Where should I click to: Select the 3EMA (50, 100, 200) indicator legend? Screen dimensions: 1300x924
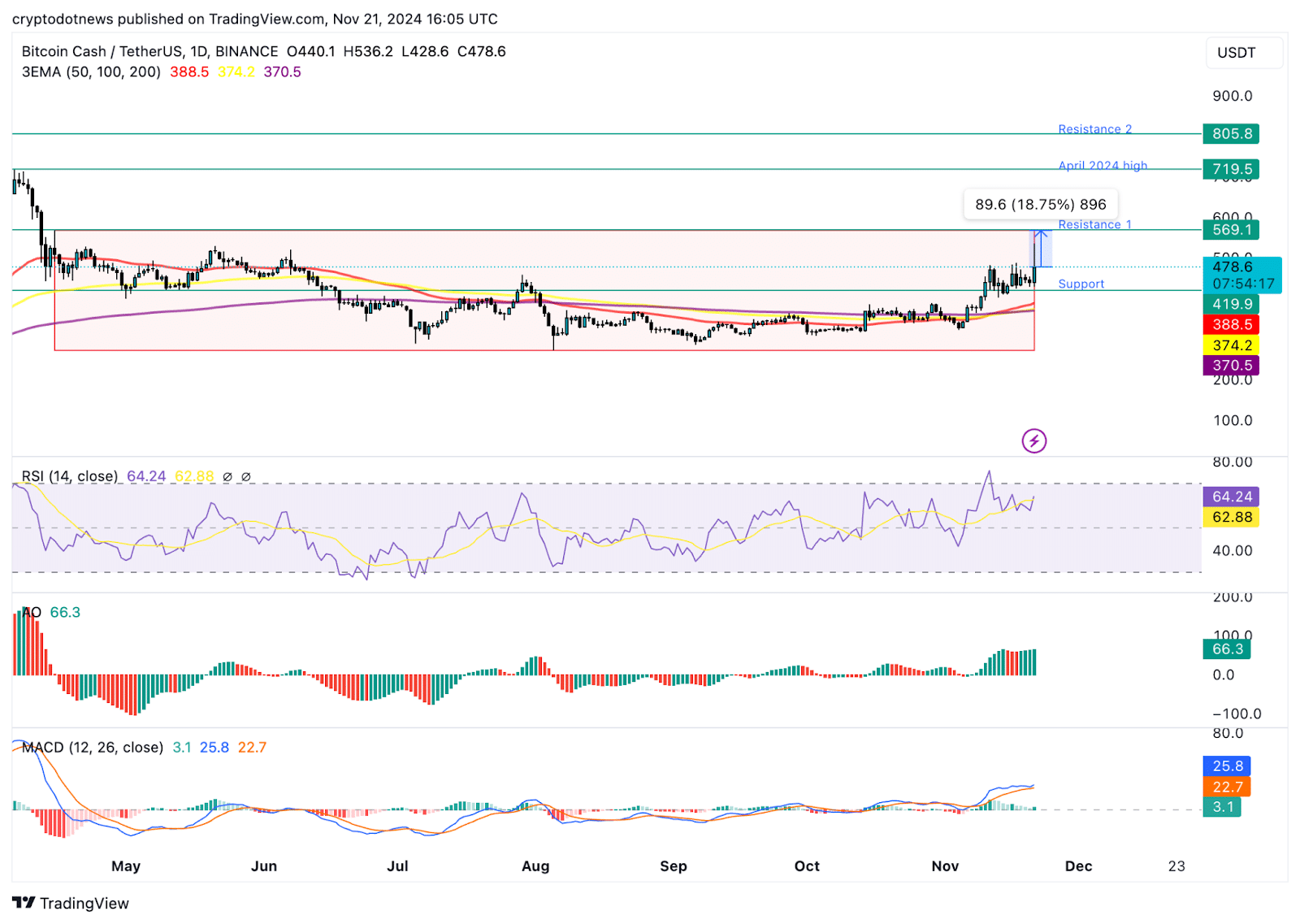[91, 72]
